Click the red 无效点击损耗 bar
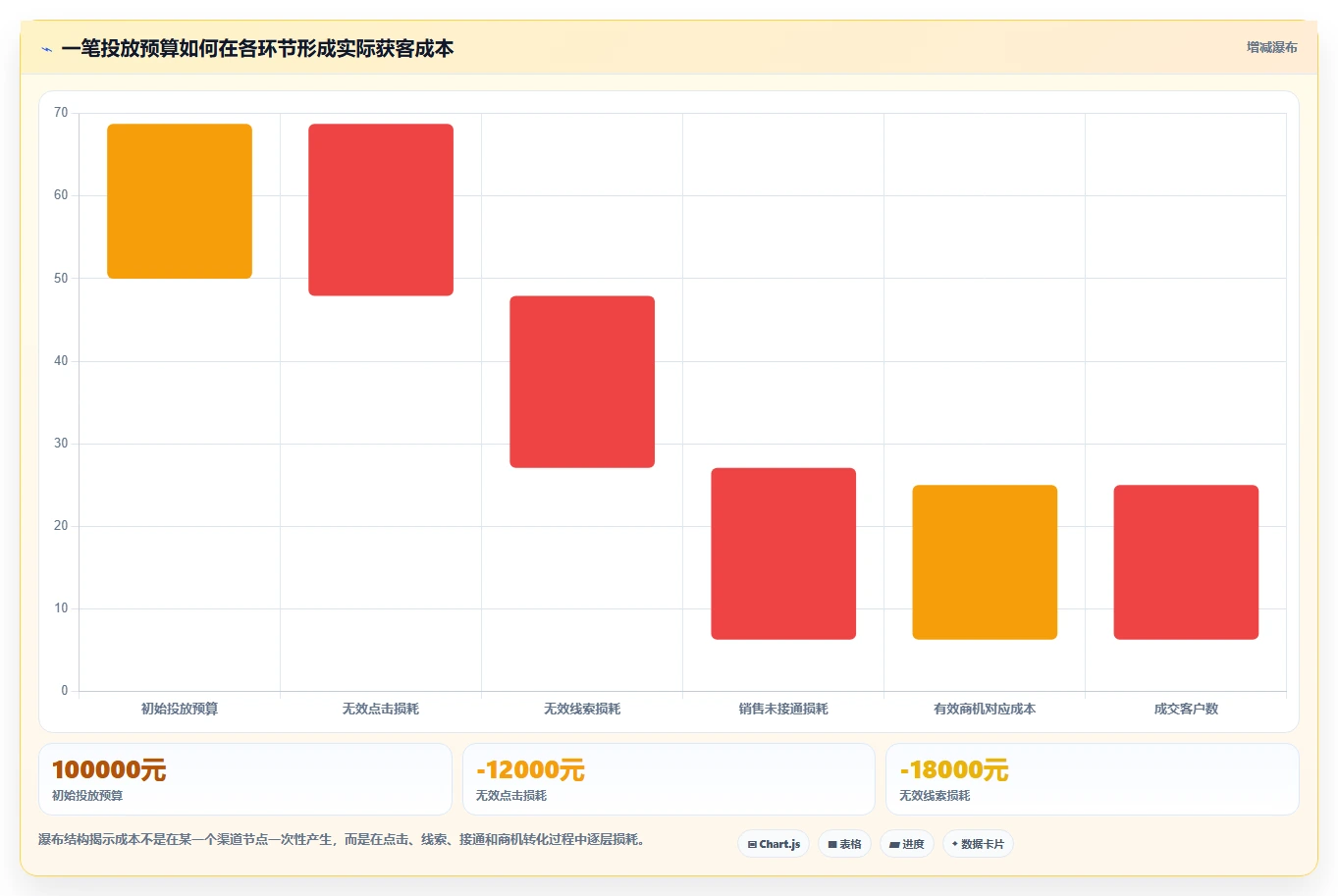This screenshot has height=896, width=1338. (381, 210)
